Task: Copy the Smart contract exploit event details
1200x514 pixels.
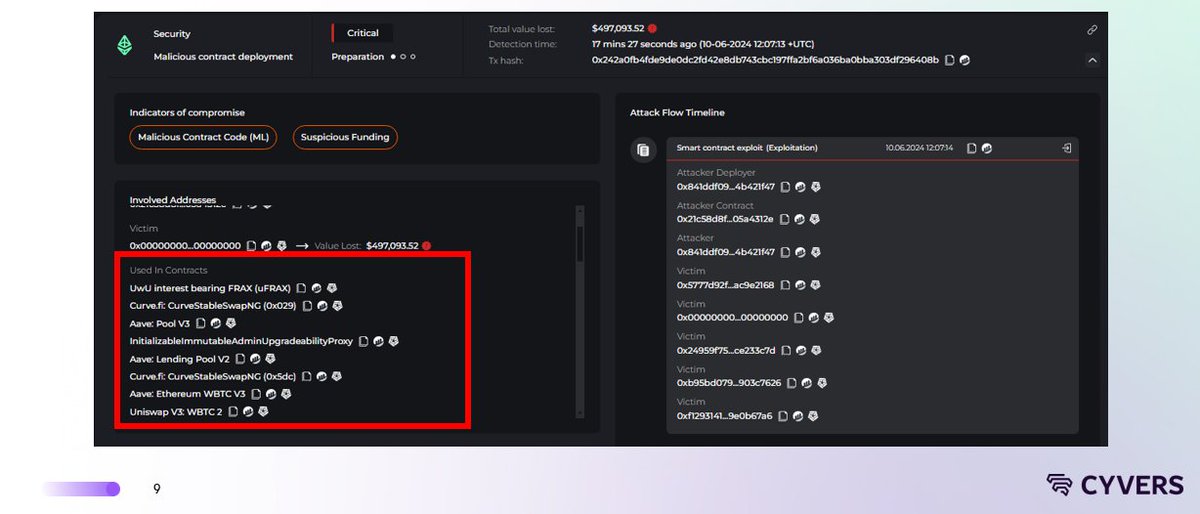Action: click(972, 148)
